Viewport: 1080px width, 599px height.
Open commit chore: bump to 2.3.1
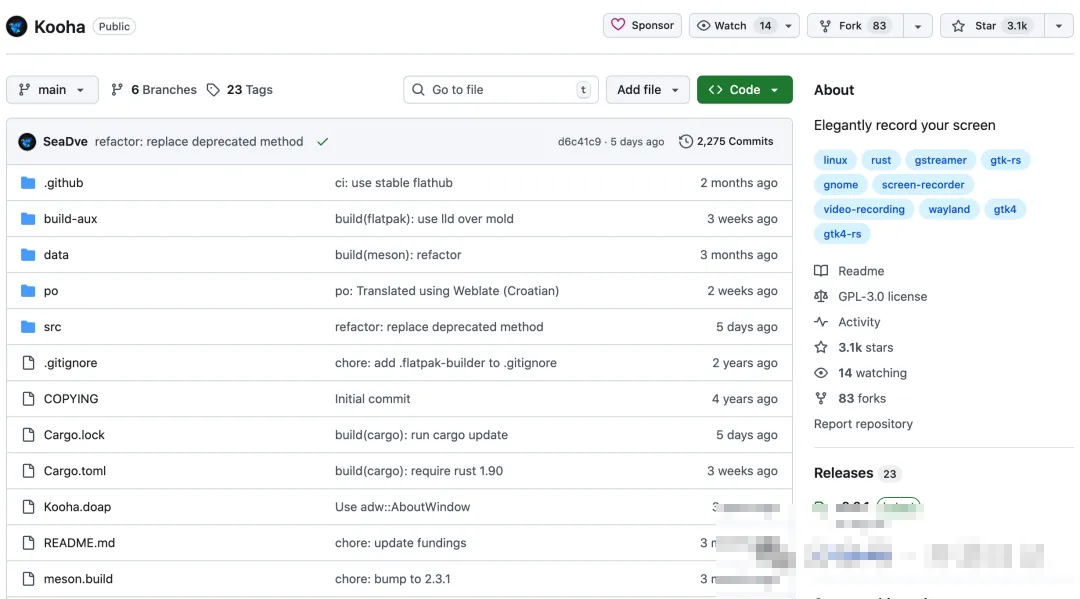pos(393,579)
